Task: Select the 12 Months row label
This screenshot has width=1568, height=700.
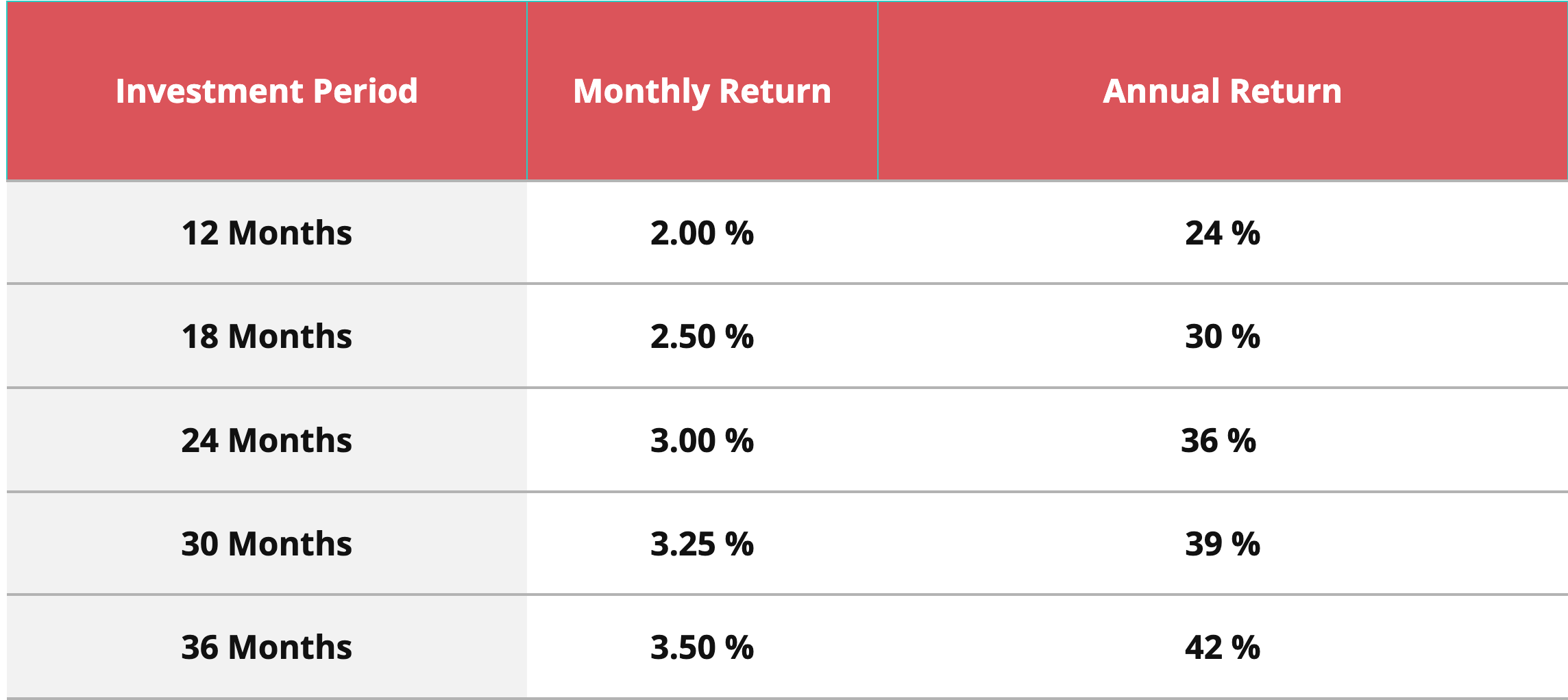Action: point(267,233)
